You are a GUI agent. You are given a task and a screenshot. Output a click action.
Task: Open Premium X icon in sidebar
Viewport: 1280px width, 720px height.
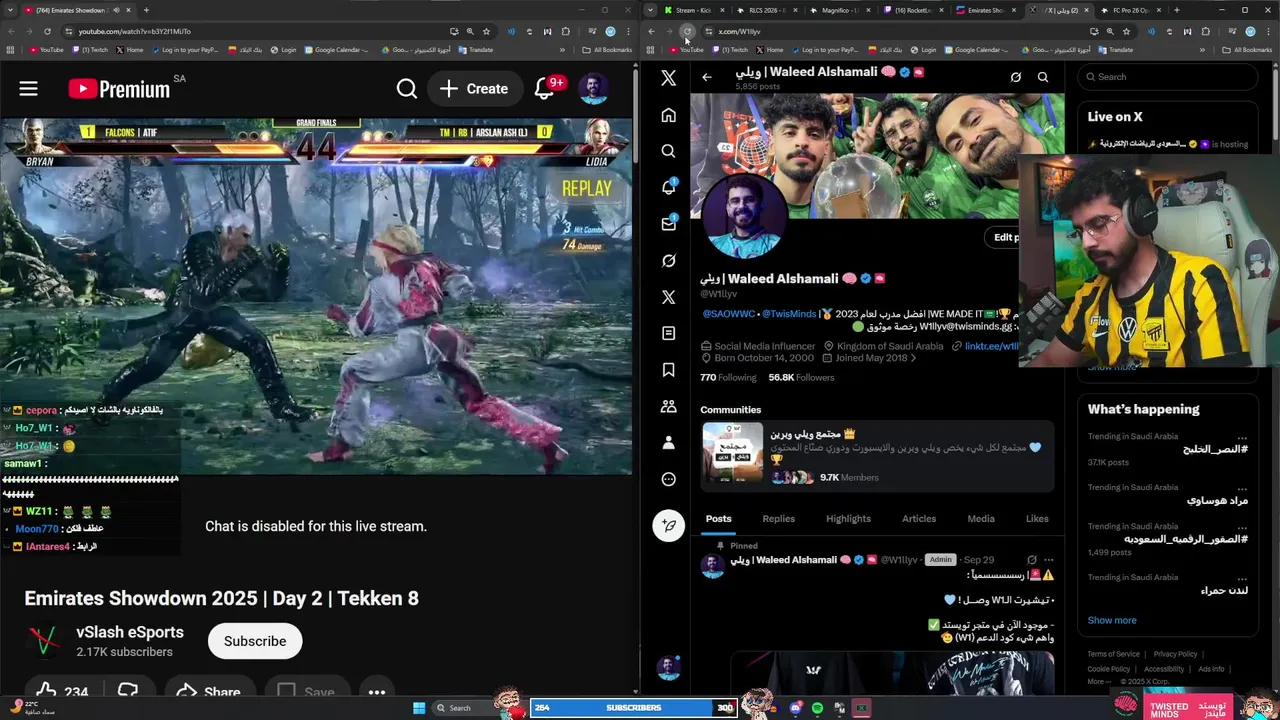[x=669, y=297]
